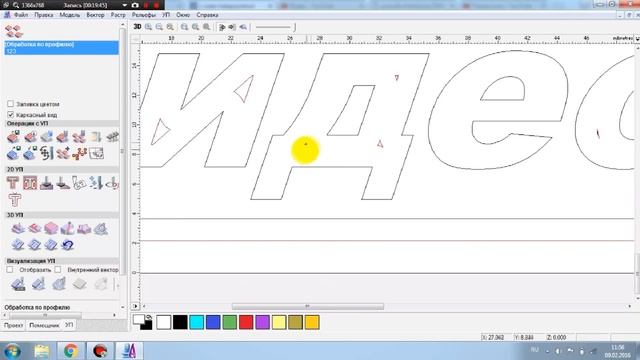Viewport: 640px width, 360px height.
Task: Pick the cyan color swatch
Action: click(x=196, y=322)
